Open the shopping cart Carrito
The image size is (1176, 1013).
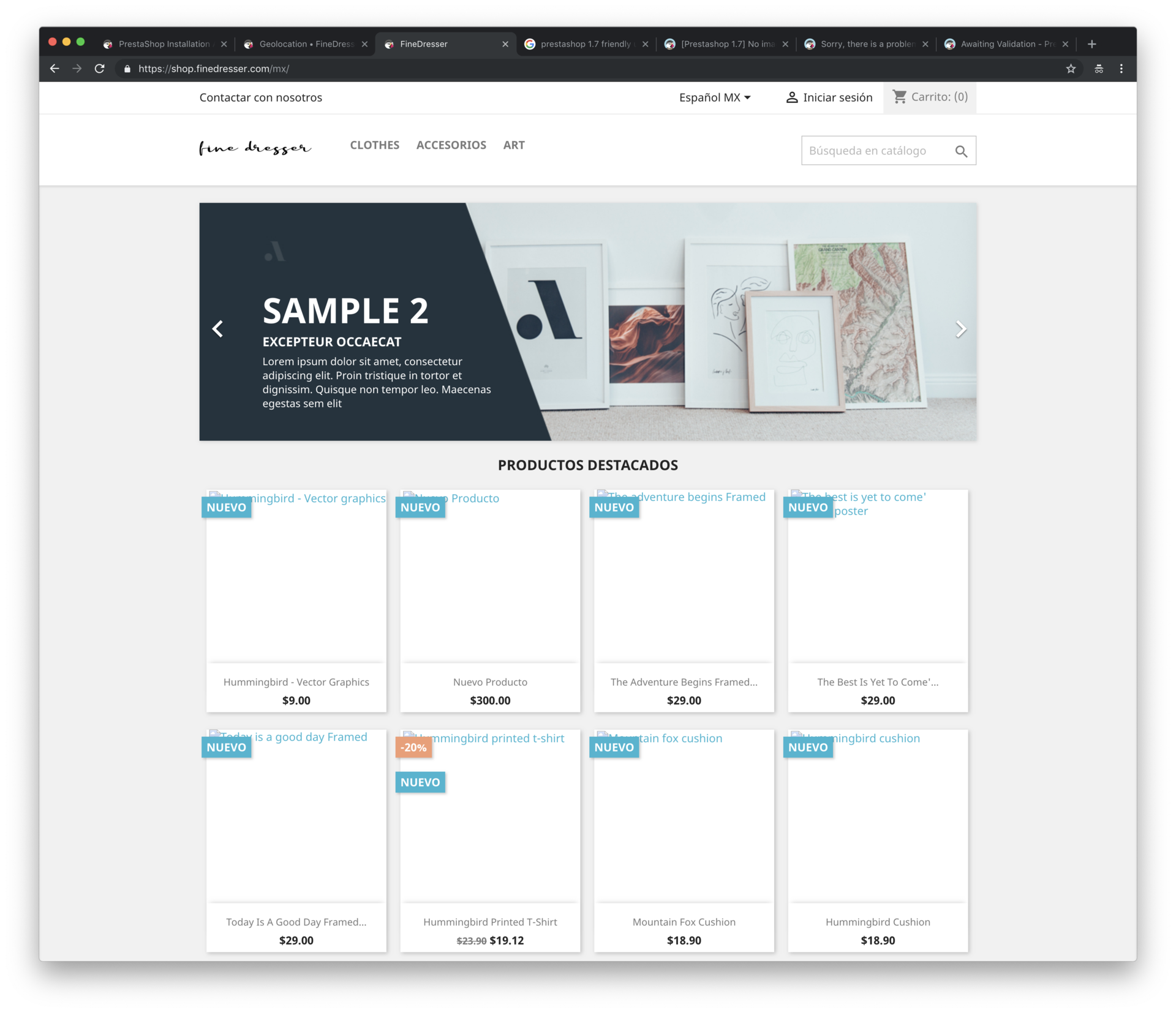(930, 97)
